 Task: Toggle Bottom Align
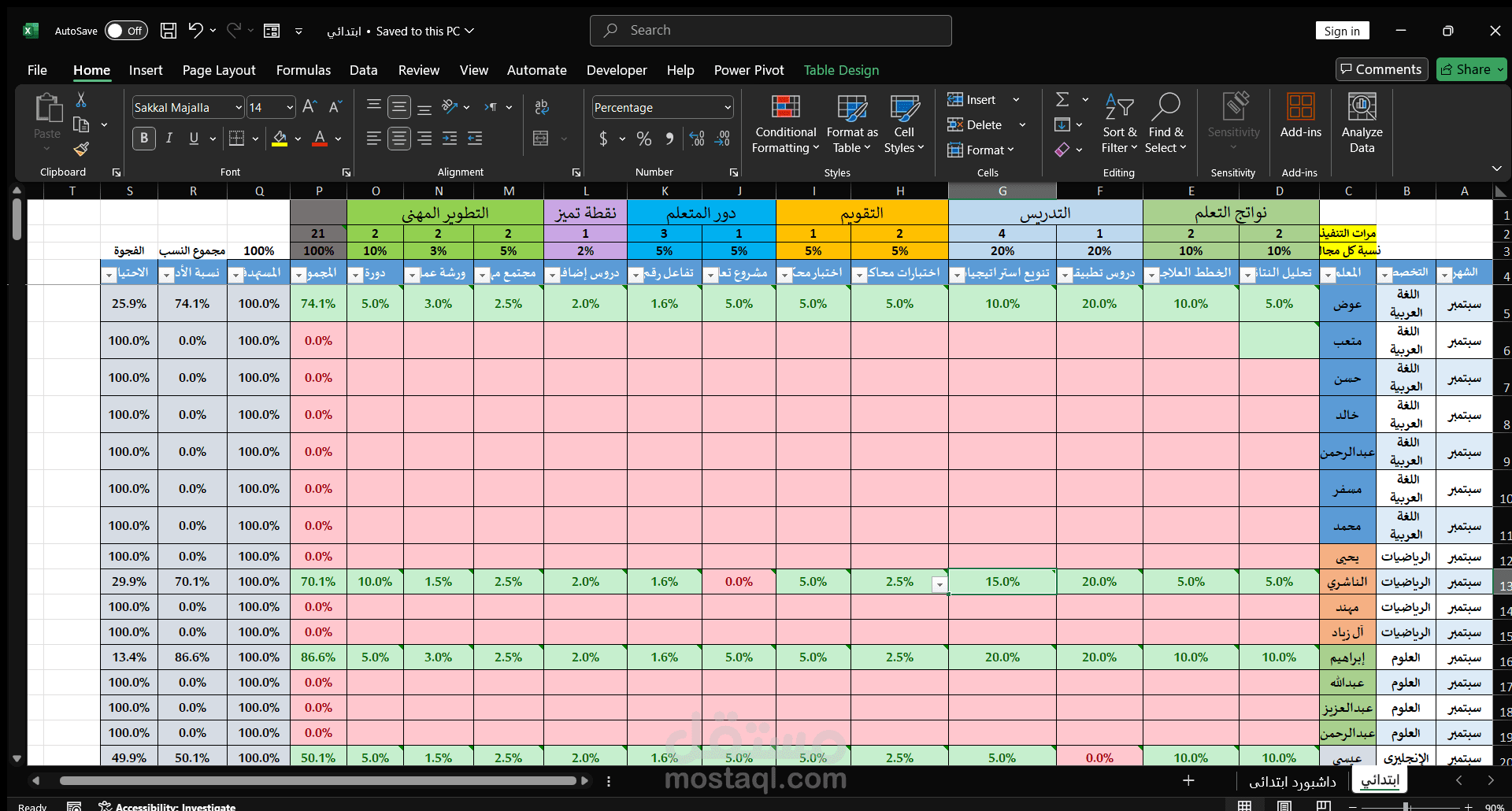(x=424, y=107)
